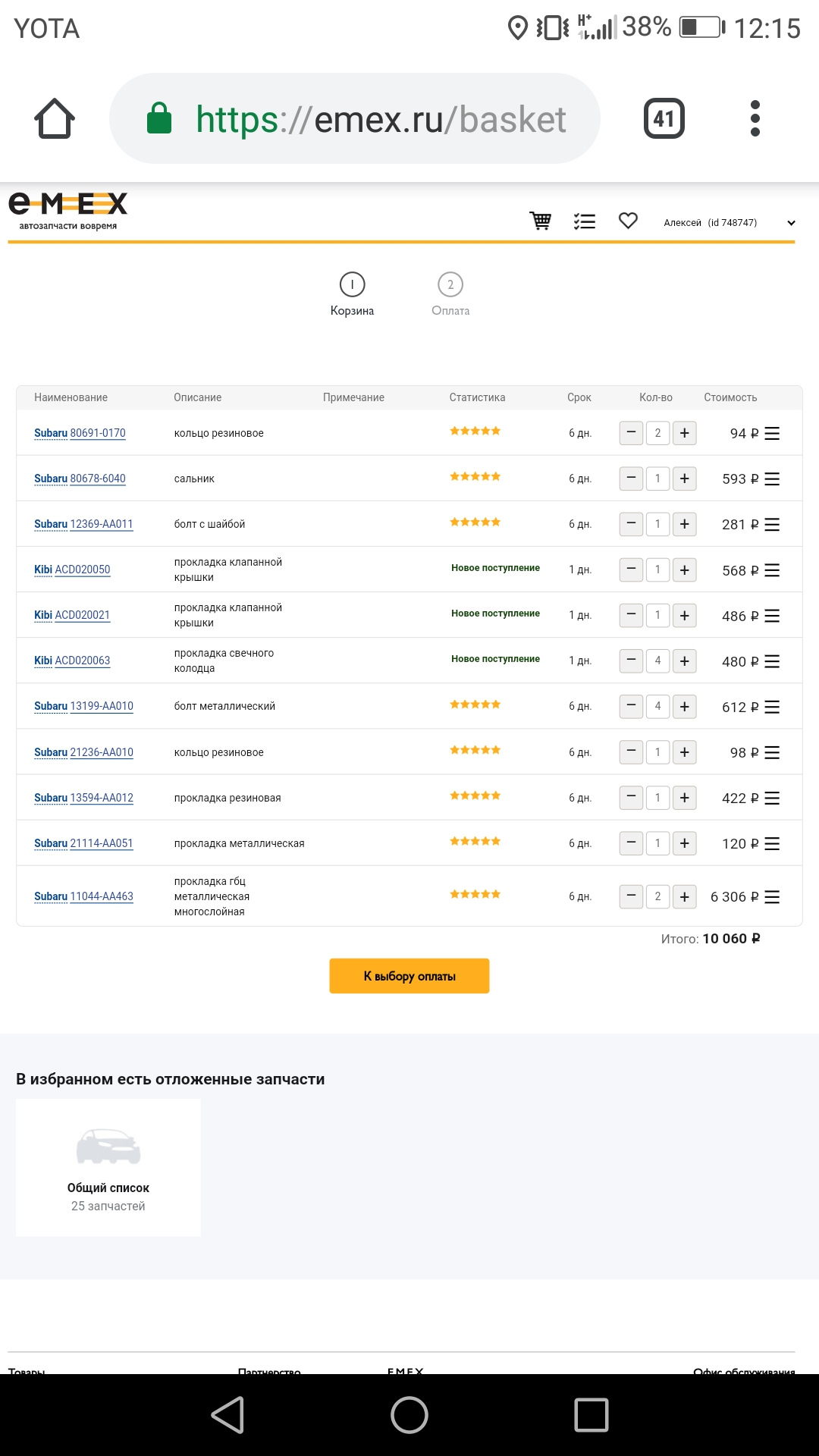This screenshot has height=1456, width=819.
Task: Open row menu for Subaru 11044-AA463
Action: pyautogui.click(x=772, y=897)
